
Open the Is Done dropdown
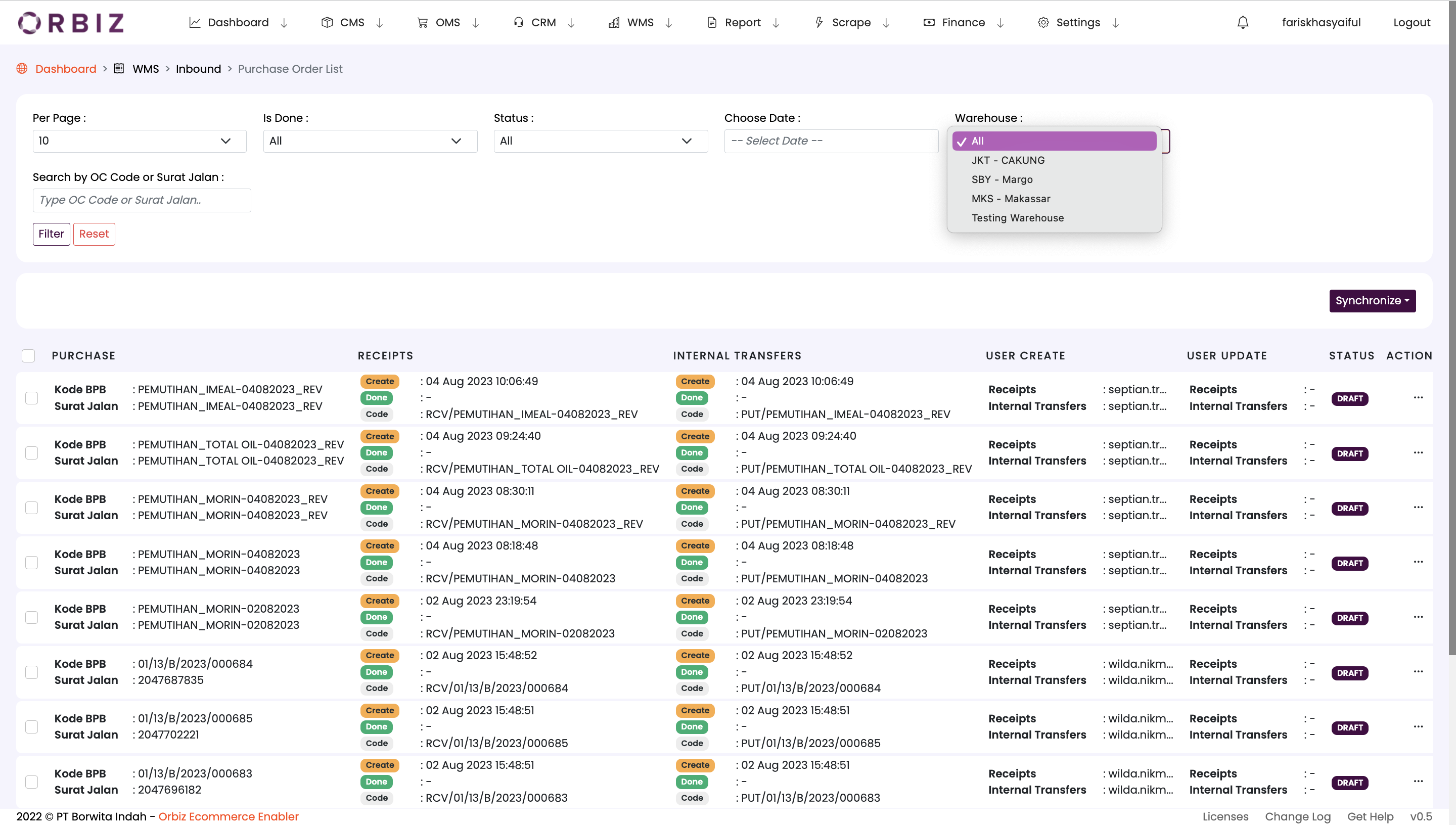pyautogui.click(x=370, y=141)
